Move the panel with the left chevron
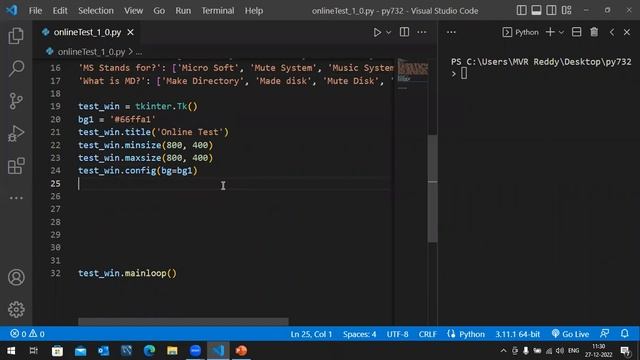This screenshot has height=360, width=640. 611,32
